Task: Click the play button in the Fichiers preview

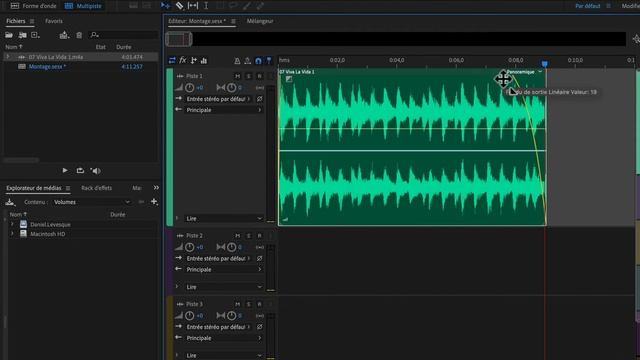Action: point(65,171)
